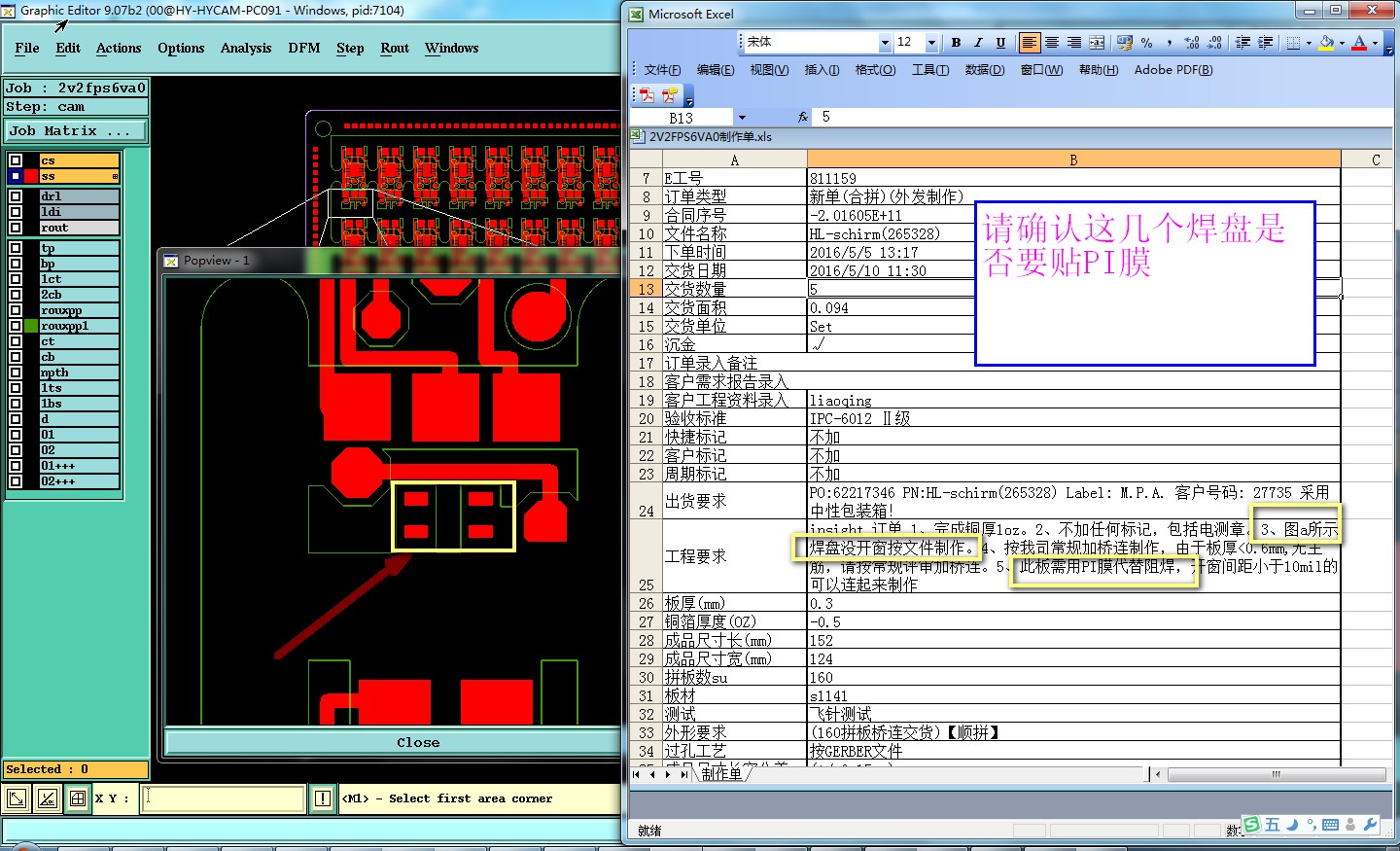Image resolution: width=1400 pixels, height=851 pixels.
Task: Toggle bold formatting in Excel toolbar
Action: pos(956,43)
